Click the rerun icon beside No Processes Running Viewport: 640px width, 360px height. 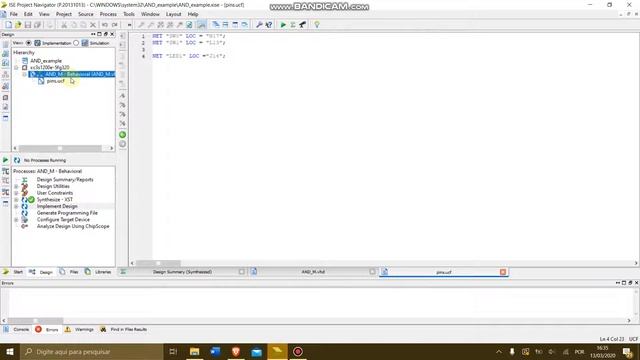(x=17, y=160)
